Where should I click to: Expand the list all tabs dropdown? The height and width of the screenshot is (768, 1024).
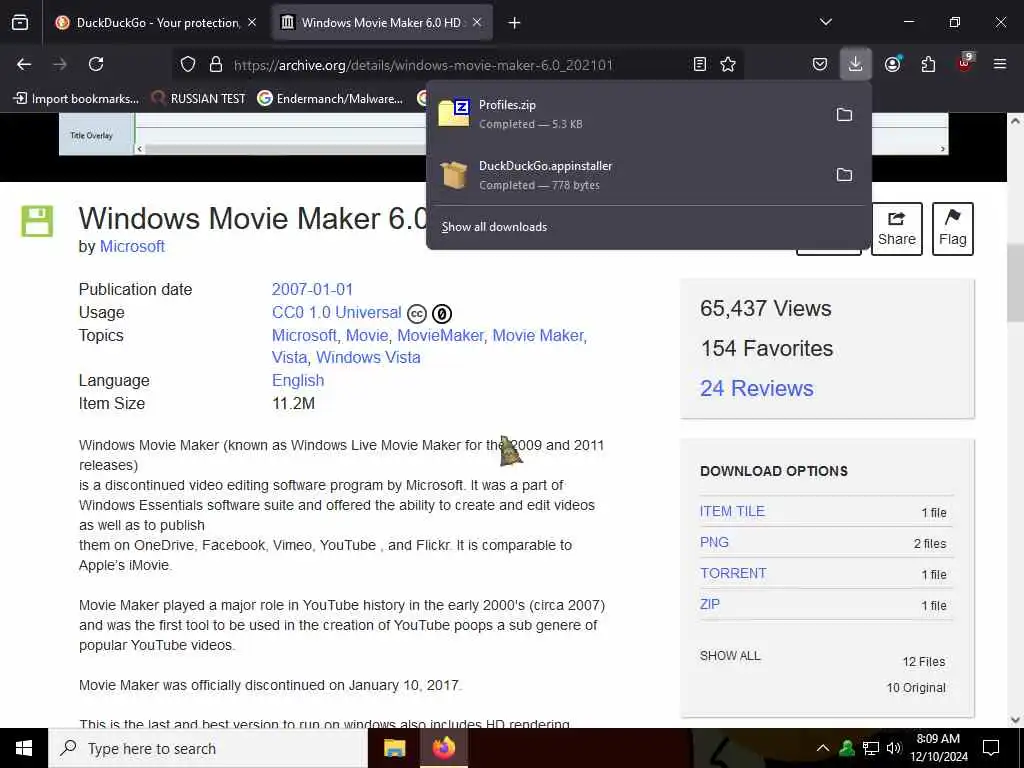(826, 22)
